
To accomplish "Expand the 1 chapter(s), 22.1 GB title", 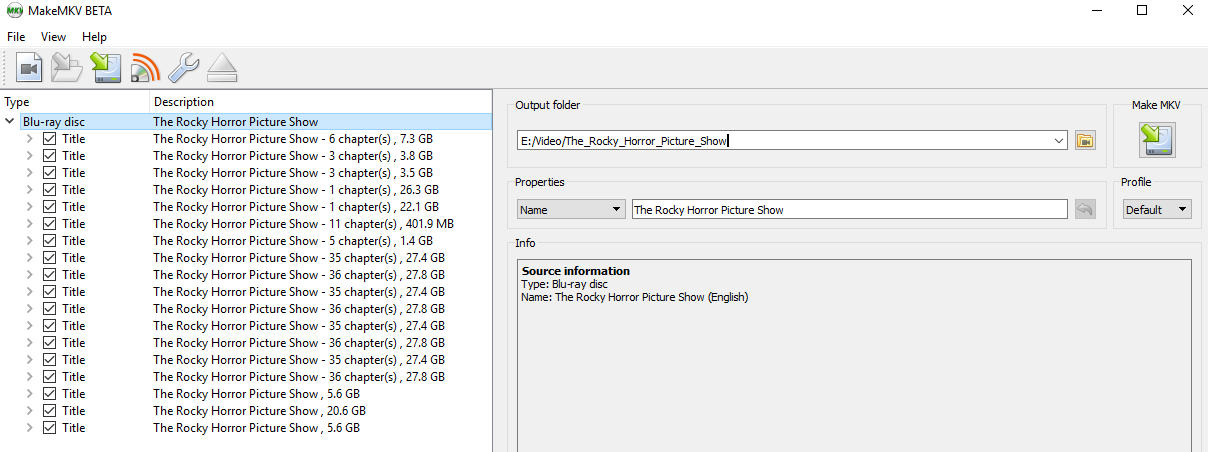I will [30, 207].
